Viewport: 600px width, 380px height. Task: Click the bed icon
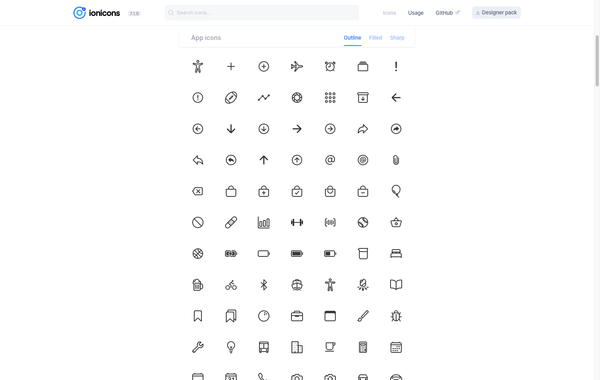tap(396, 254)
